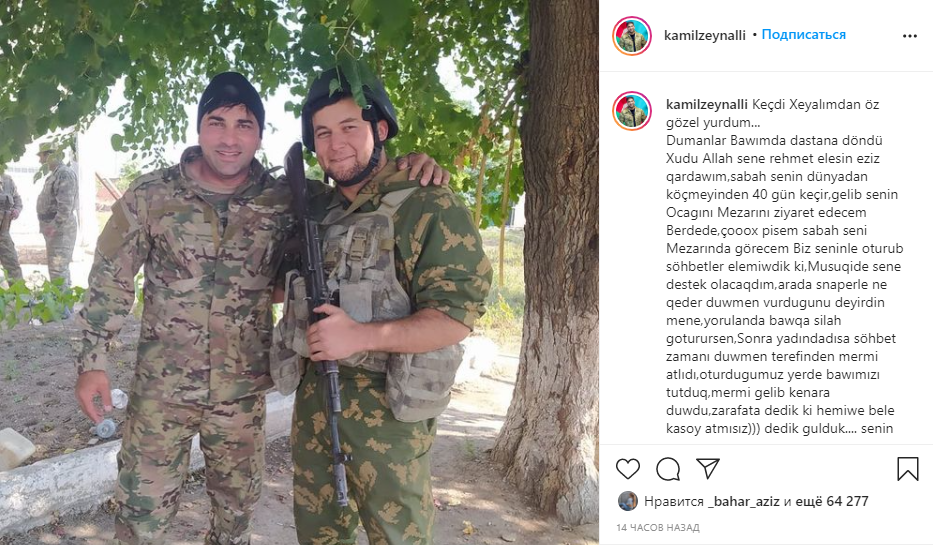The image size is (933, 545).
Task: Open the three-dot more options menu
Action: point(910,36)
